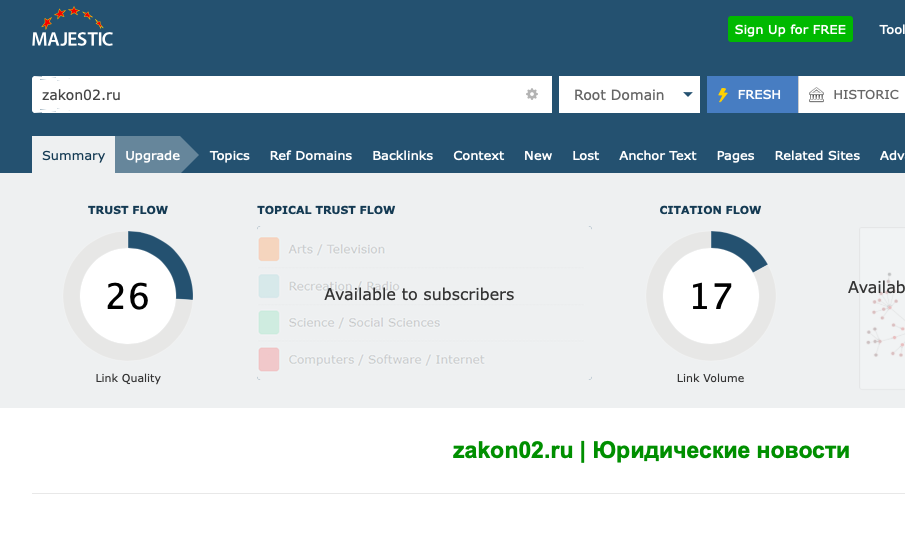Open the Anchor Text tab

[657, 155]
